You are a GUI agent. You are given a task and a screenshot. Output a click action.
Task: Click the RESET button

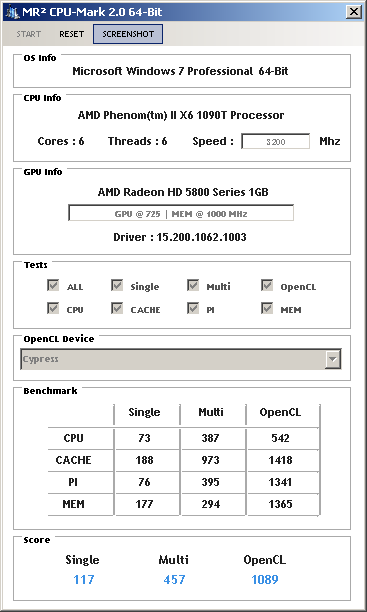[x=71, y=34]
